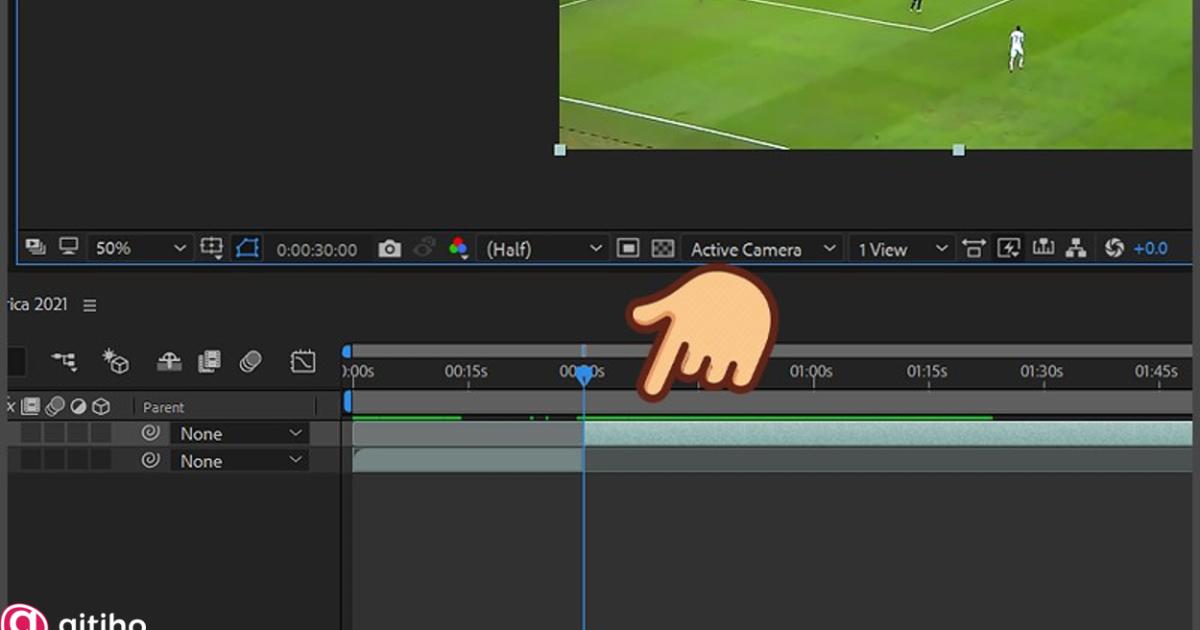Toggle the Region of Interest
1200x630 pixels.
627,248
